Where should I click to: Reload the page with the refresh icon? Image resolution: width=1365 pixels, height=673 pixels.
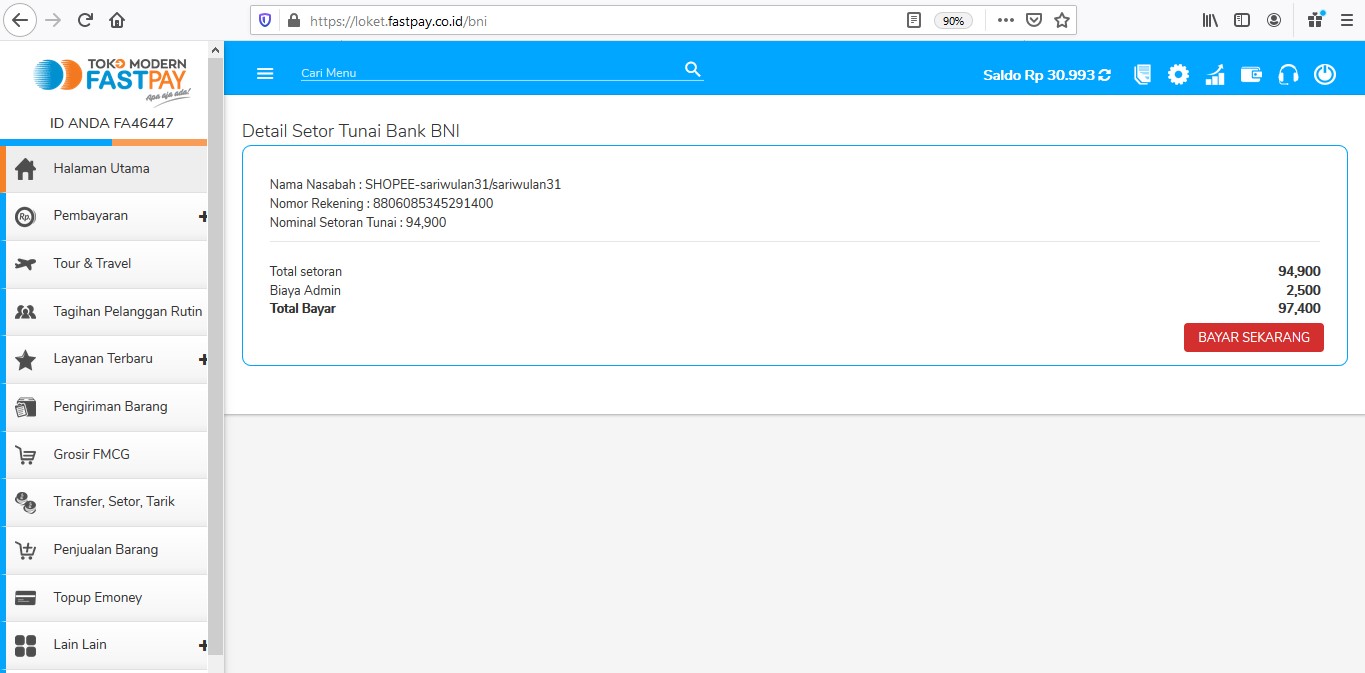pyautogui.click(x=85, y=20)
